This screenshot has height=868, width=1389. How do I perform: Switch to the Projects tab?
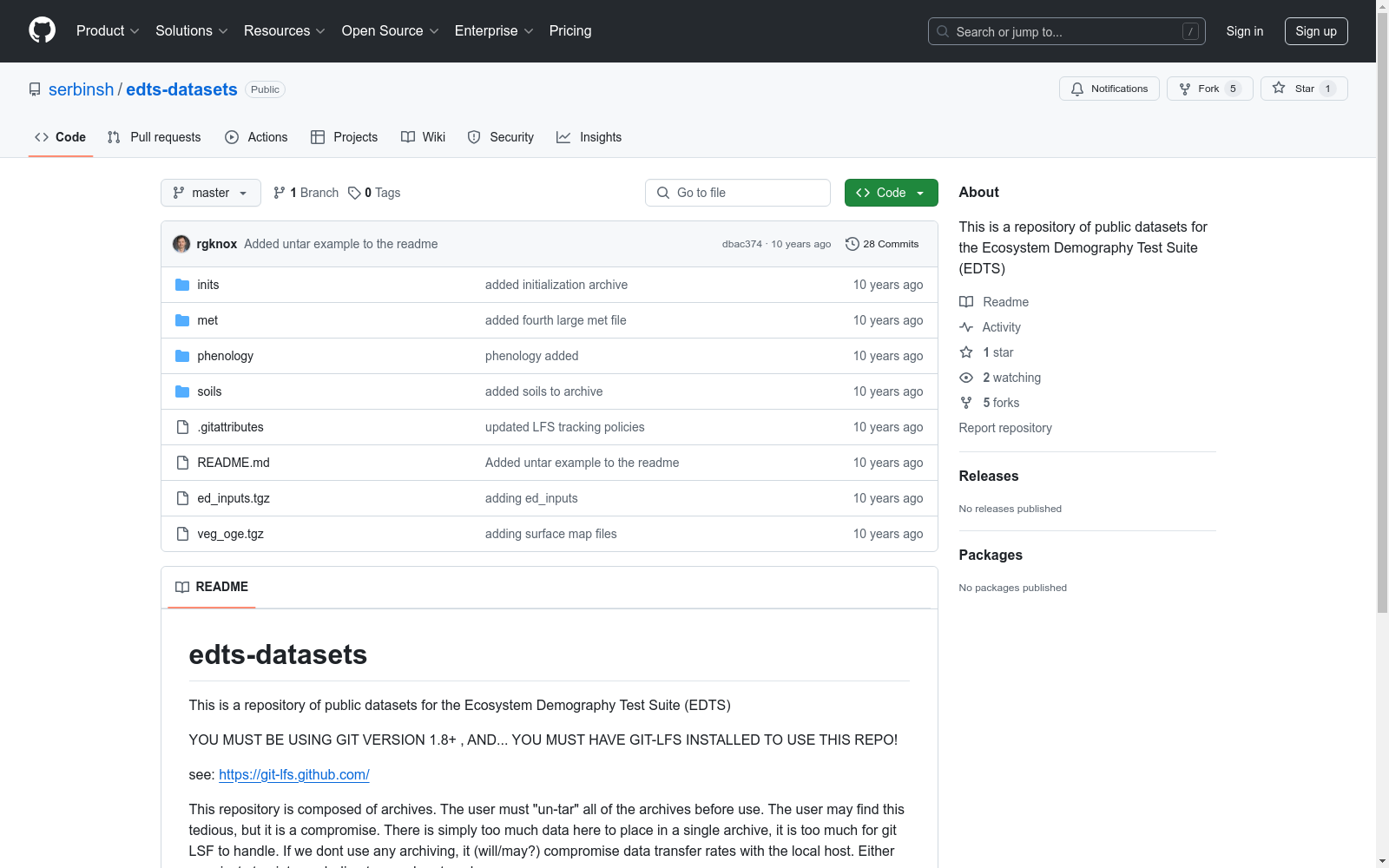(x=345, y=137)
